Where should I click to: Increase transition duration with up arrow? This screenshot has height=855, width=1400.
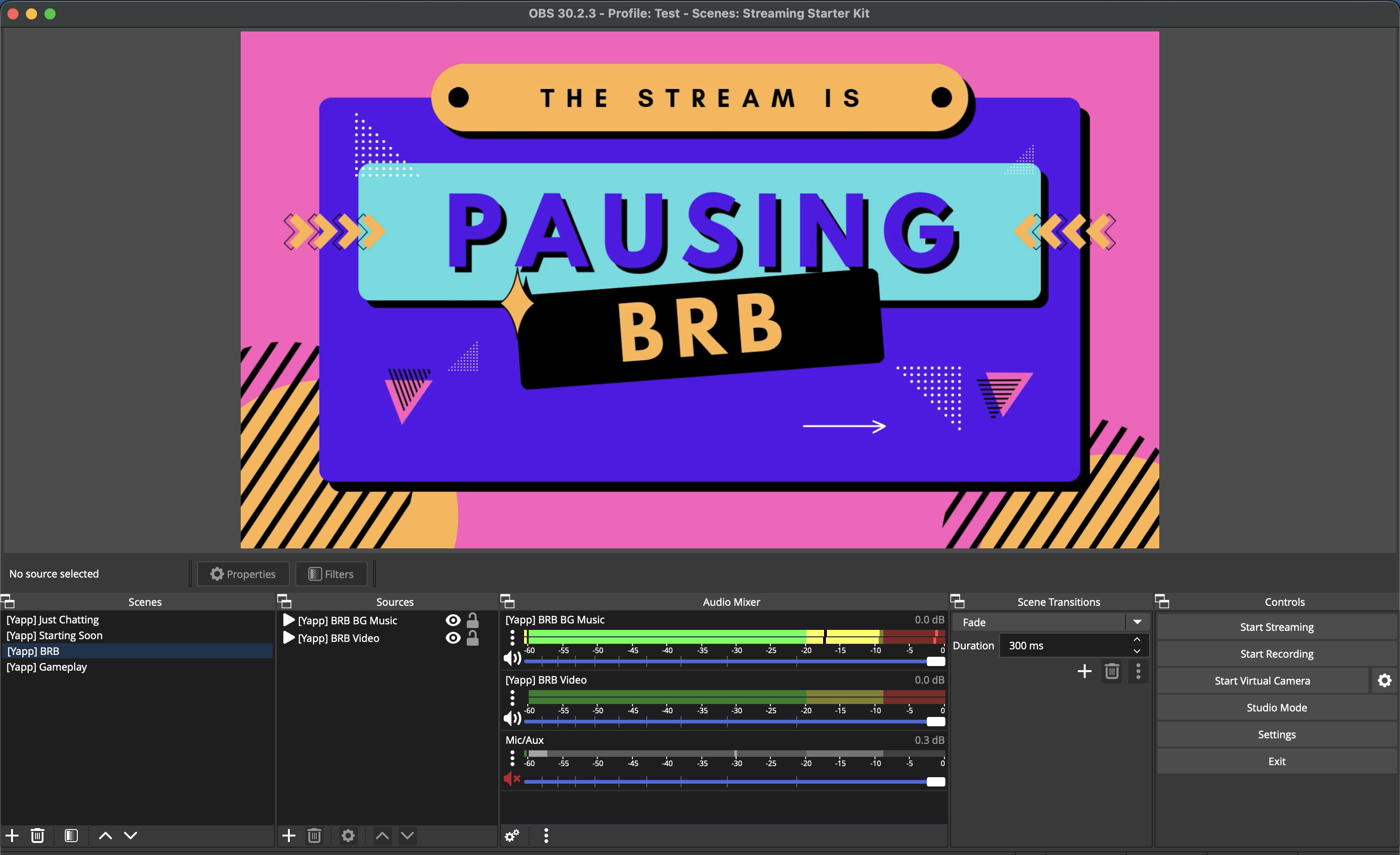1137,640
